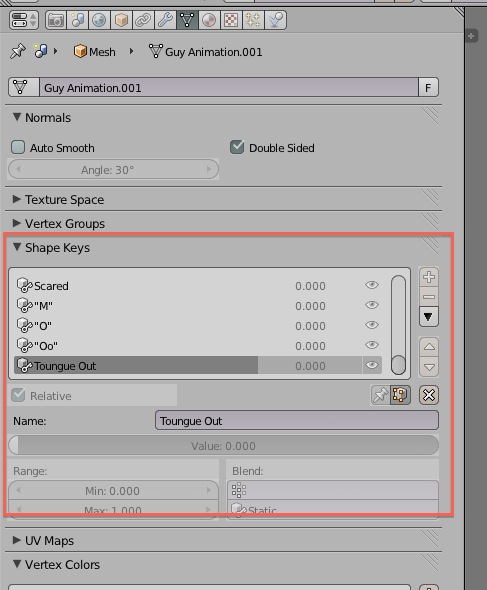Open Object Data triangle tab
Viewport: 487px width, 590px height.
click(187, 20)
